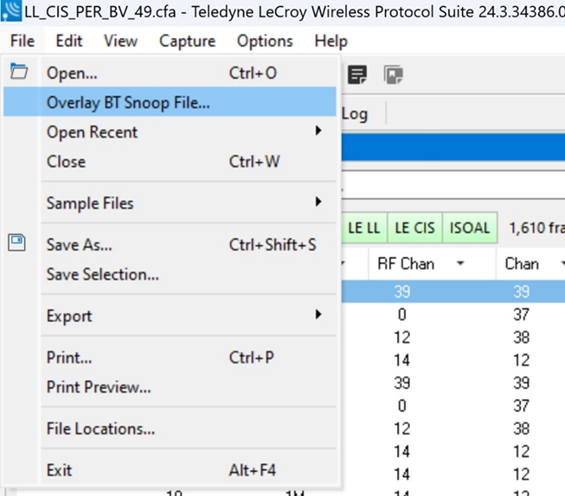Choose Save As... from the File menu
565x496 pixels.
pos(170,245)
